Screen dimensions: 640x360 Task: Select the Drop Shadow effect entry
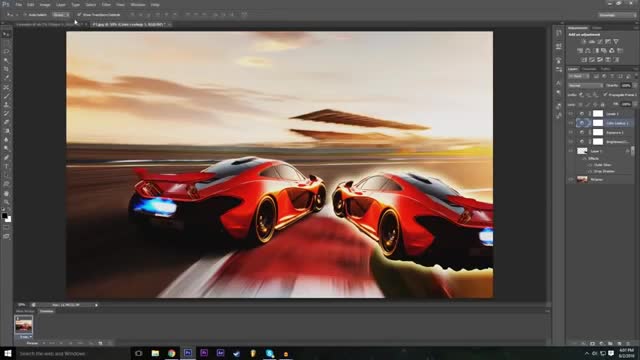pyautogui.click(x=604, y=171)
